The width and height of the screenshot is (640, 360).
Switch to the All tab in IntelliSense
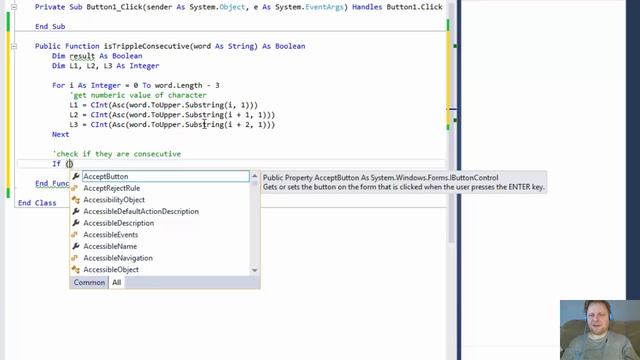click(117, 282)
